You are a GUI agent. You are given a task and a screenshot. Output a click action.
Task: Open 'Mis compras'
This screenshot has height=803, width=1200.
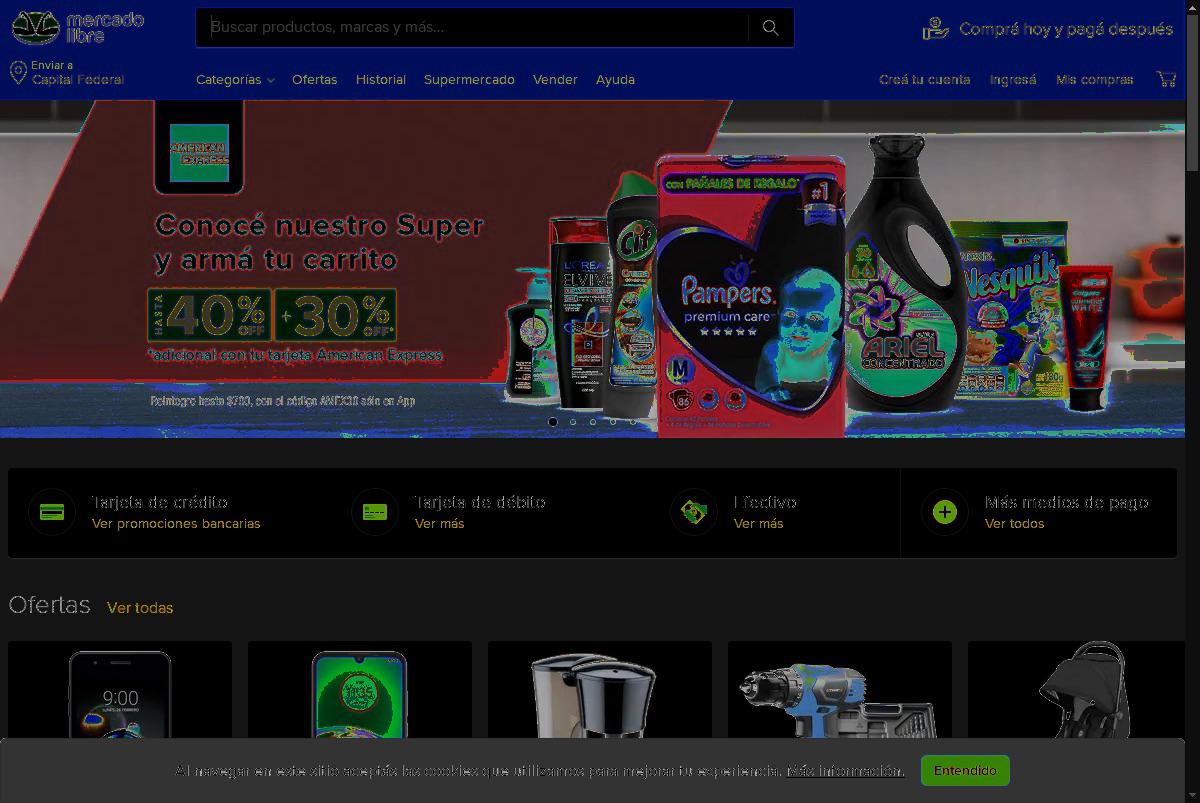(1095, 79)
